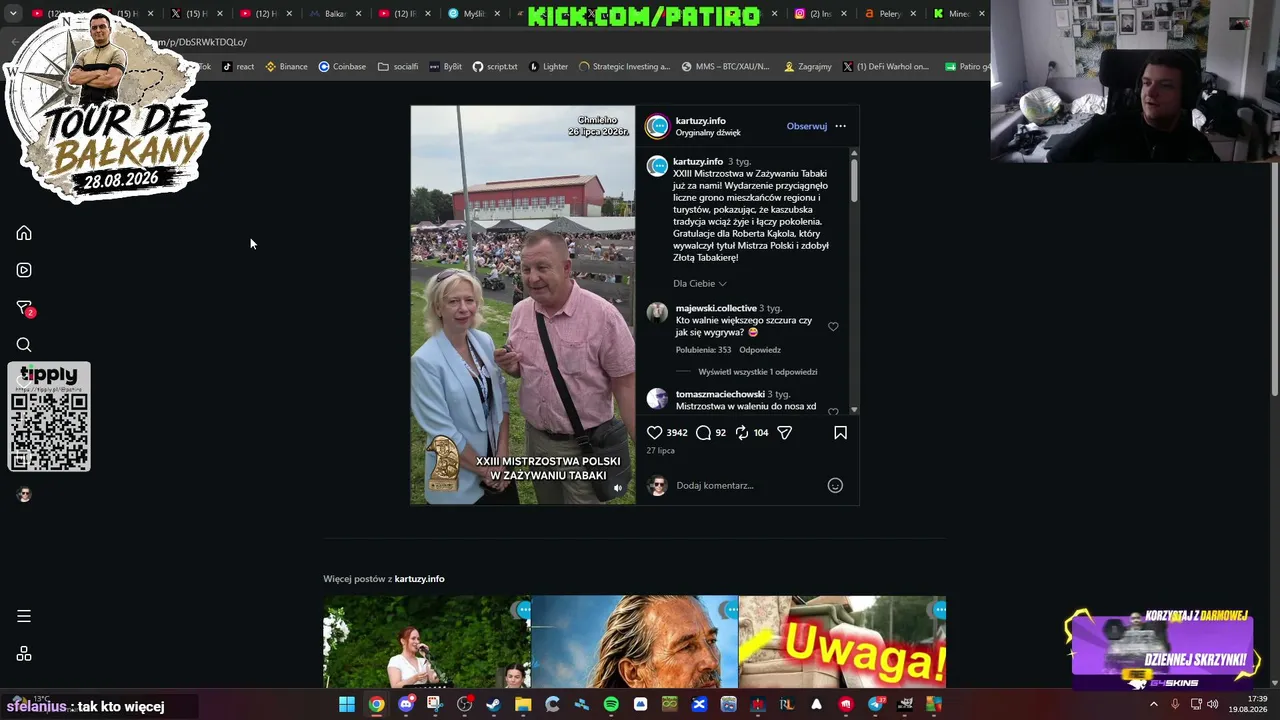Switch to the Instagram (2) Ins tab
Image resolution: width=1280 pixels, height=720 pixels.
click(820, 14)
